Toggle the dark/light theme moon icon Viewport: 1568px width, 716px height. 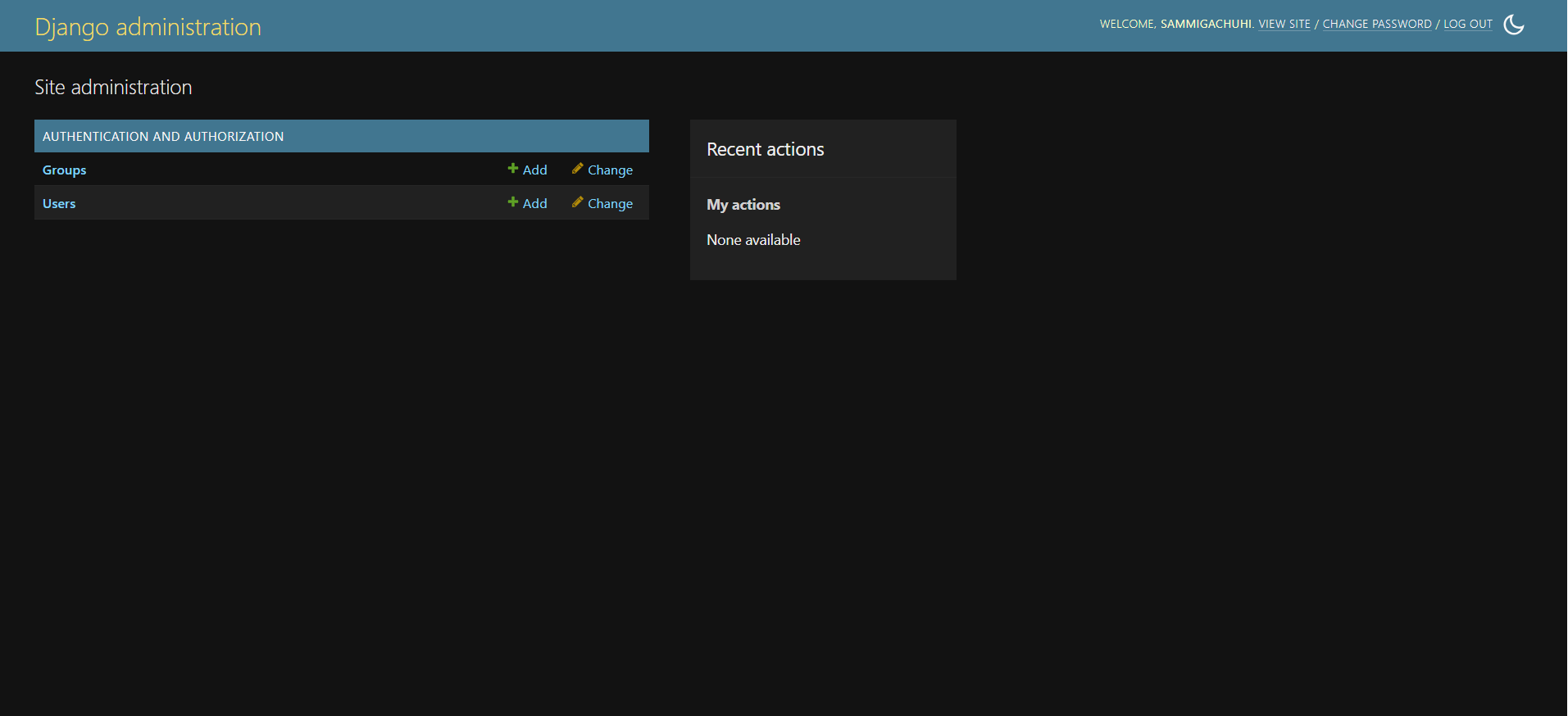(1514, 25)
